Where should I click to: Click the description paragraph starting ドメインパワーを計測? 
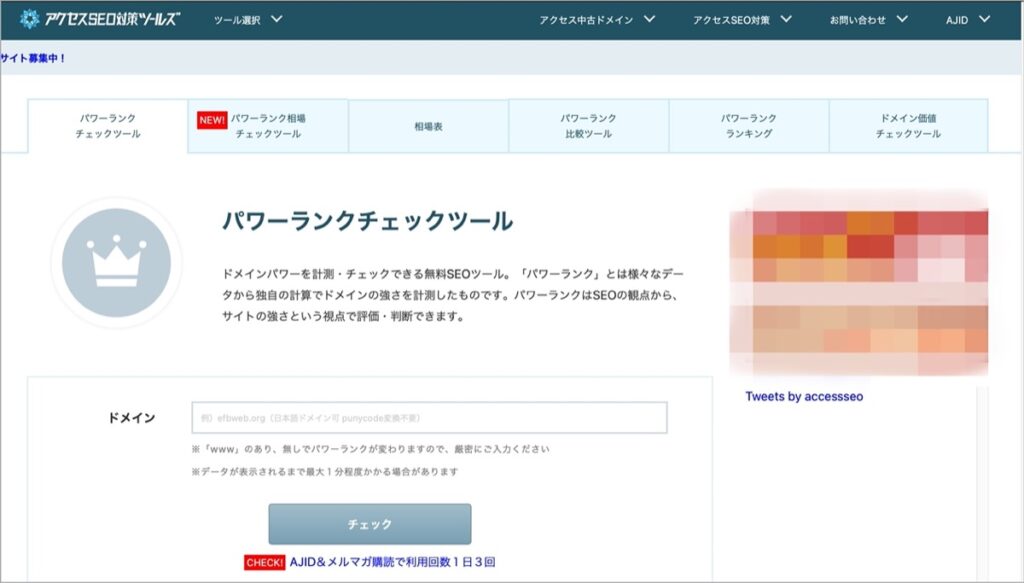point(453,295)
